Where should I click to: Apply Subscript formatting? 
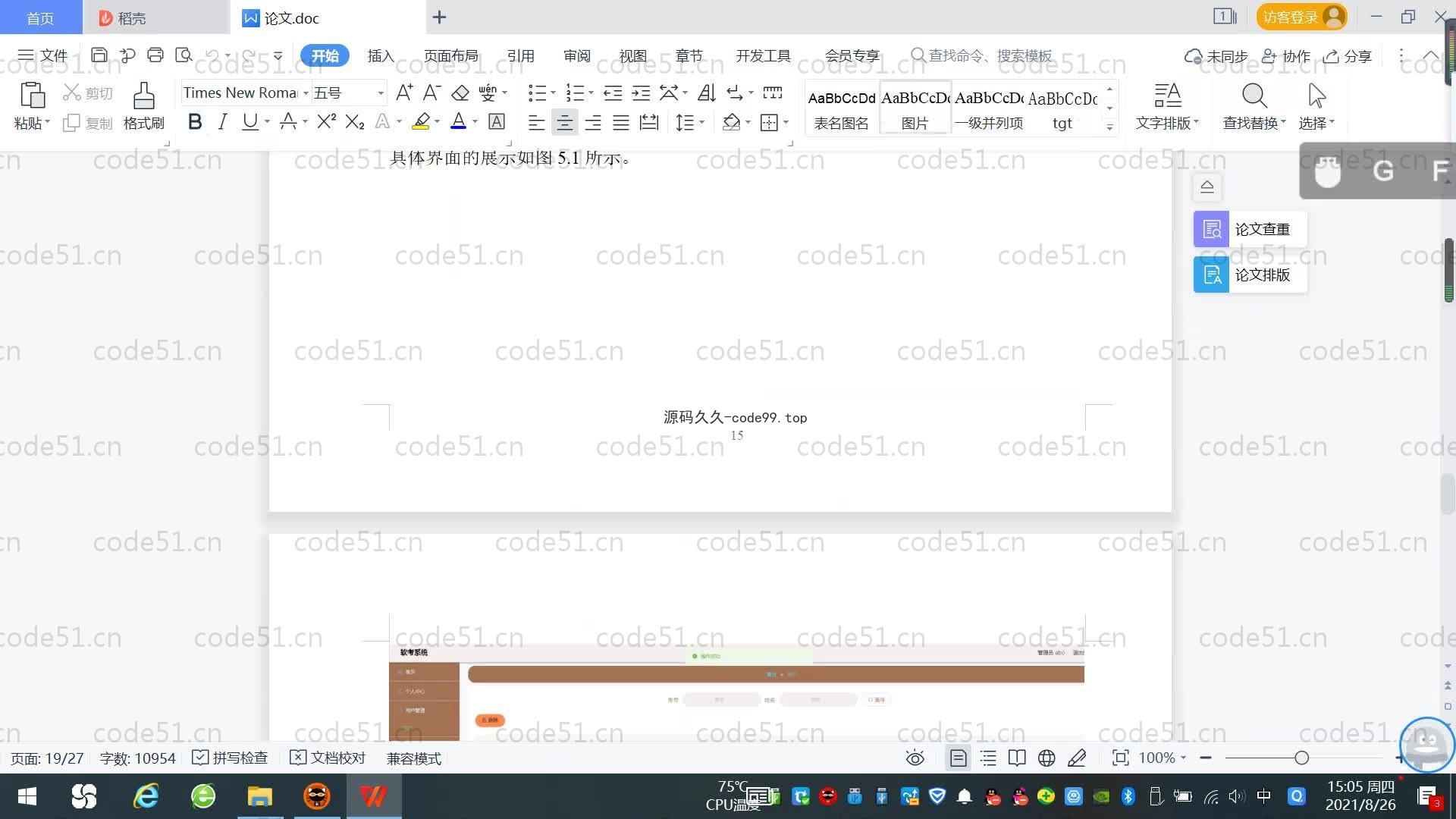354,121
